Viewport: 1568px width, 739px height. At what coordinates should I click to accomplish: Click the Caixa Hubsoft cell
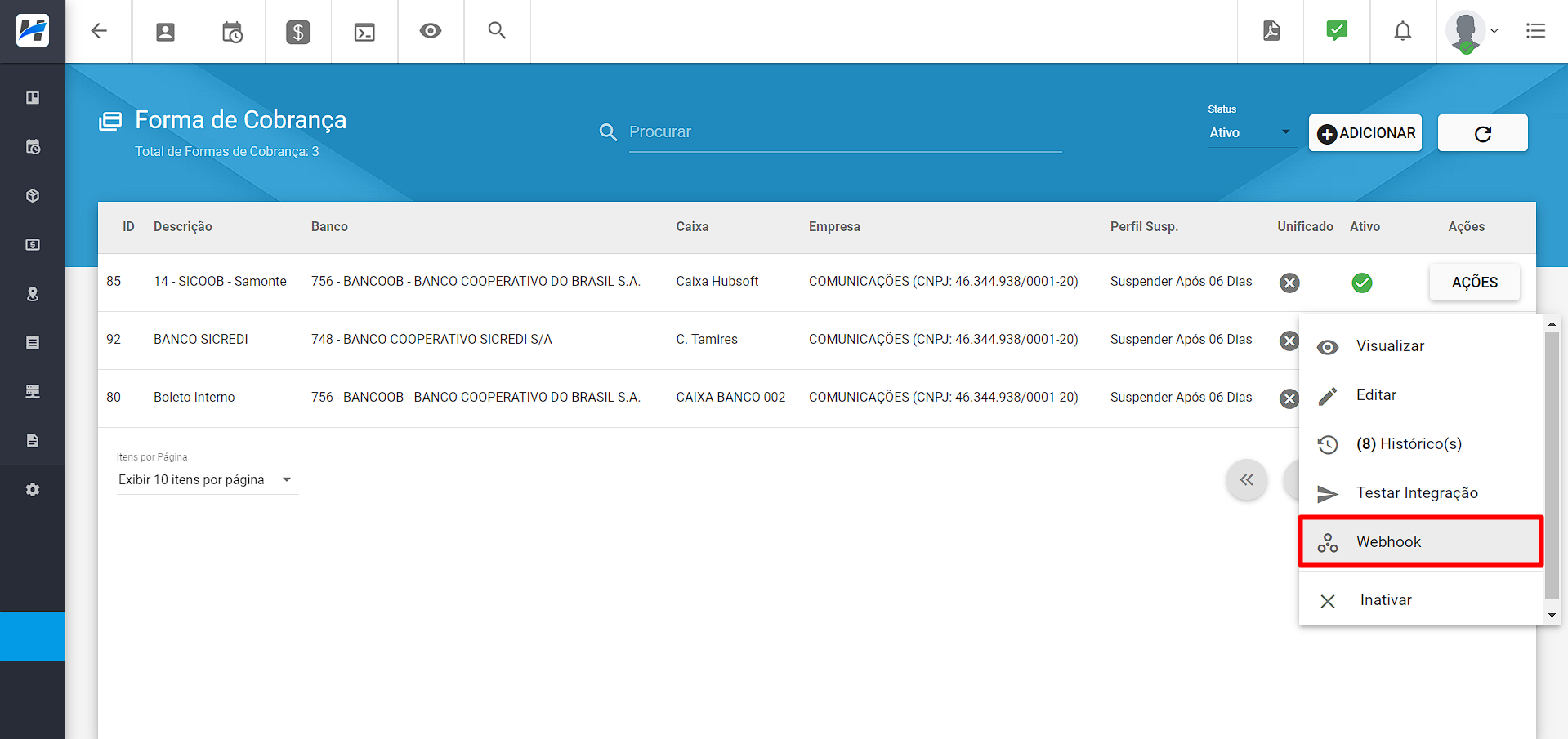(x=717, y=282)
